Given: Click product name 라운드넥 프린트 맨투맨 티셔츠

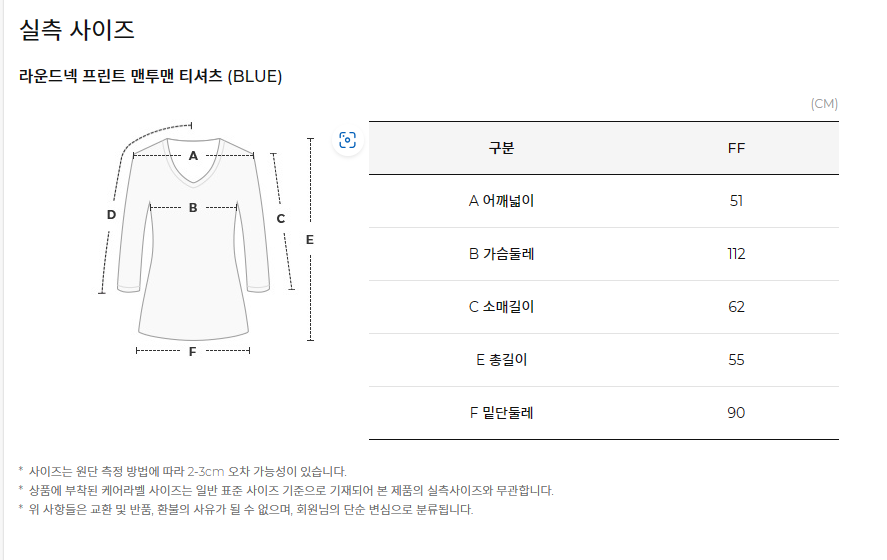Looking at the screenshot, I should coord(120,76).
